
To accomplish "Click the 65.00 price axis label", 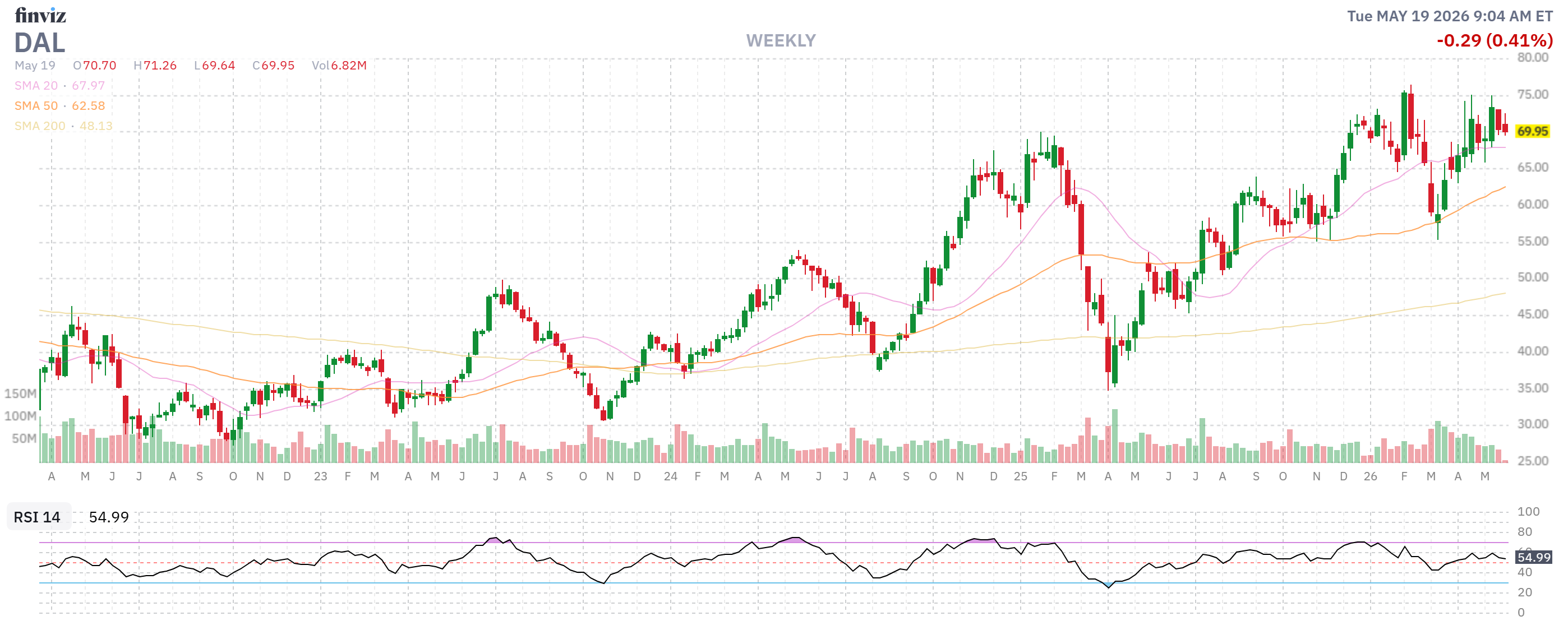I will pos(1532,167).
